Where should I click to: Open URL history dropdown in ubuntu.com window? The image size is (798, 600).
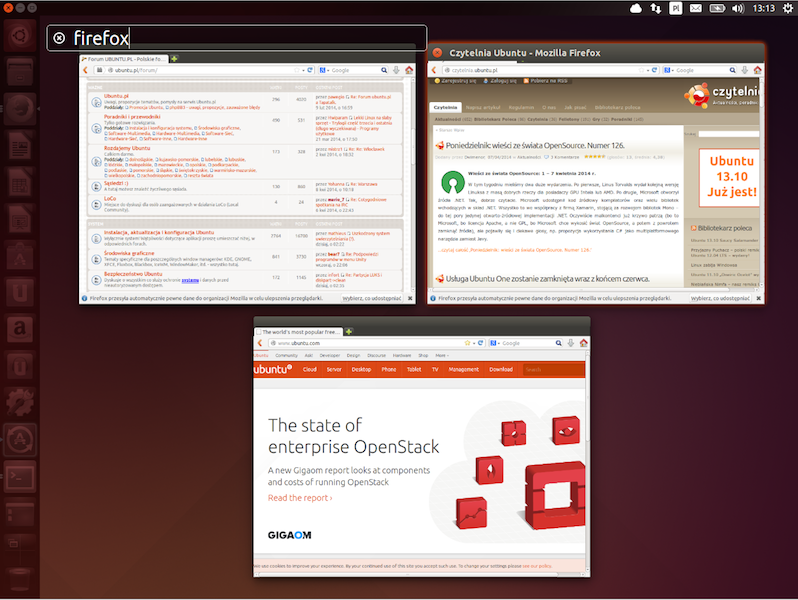[x=473, y=343]
